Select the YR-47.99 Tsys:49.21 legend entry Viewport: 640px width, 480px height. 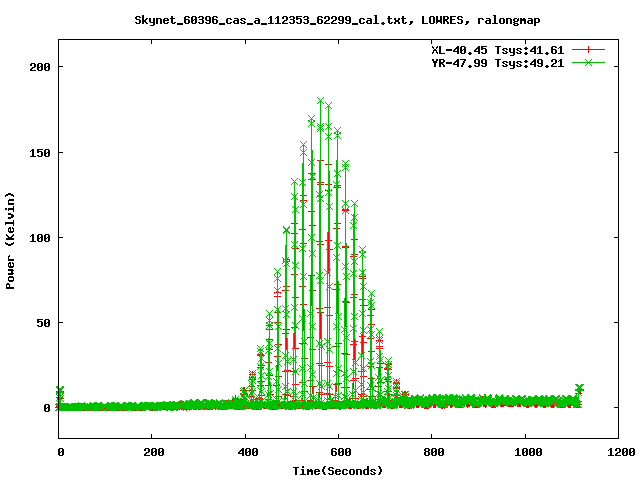(498, 63)
